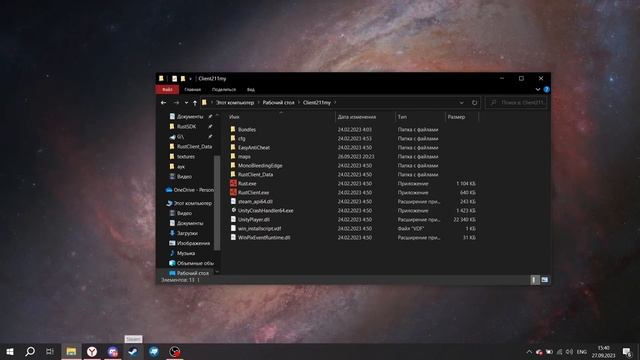
Task: Switch to the Вид ribbon tab
Action: point(251,89)
